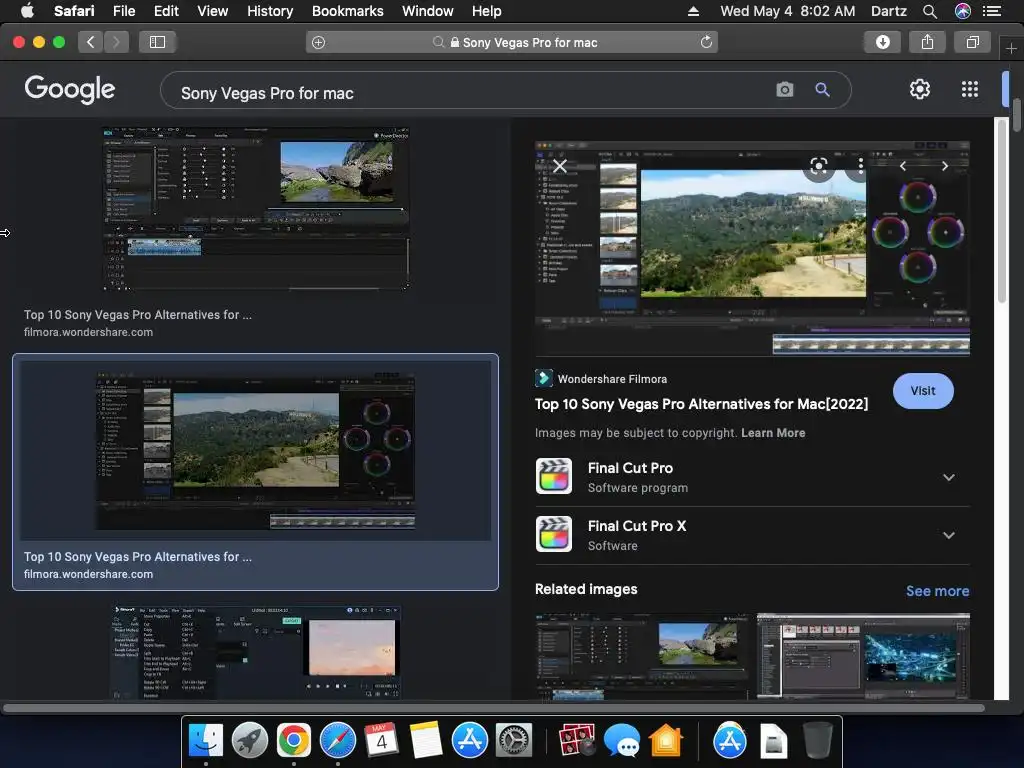The width and height of the screenshot is (1024, 768).
Task: Click the Dartz user name in menu bar
Action: click(x=889, y=11)
